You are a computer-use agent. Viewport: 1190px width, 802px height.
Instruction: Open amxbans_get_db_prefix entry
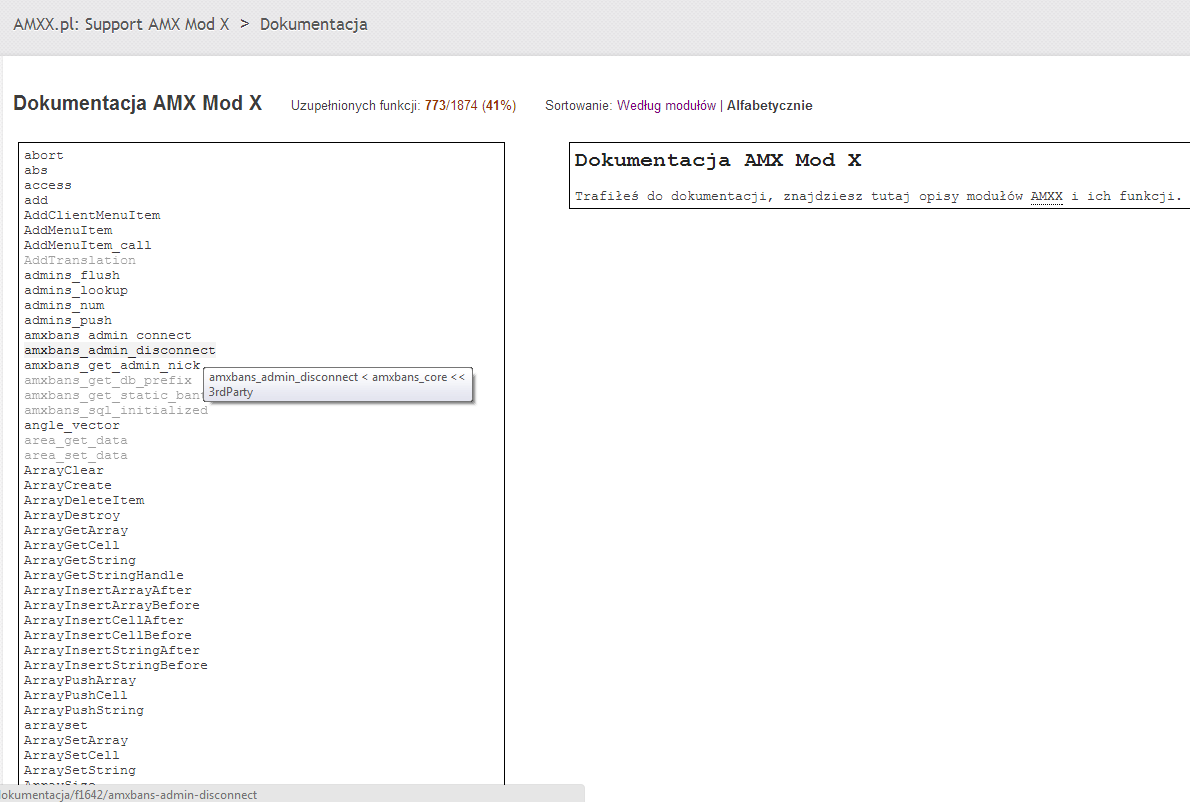[x=107, y=380]
